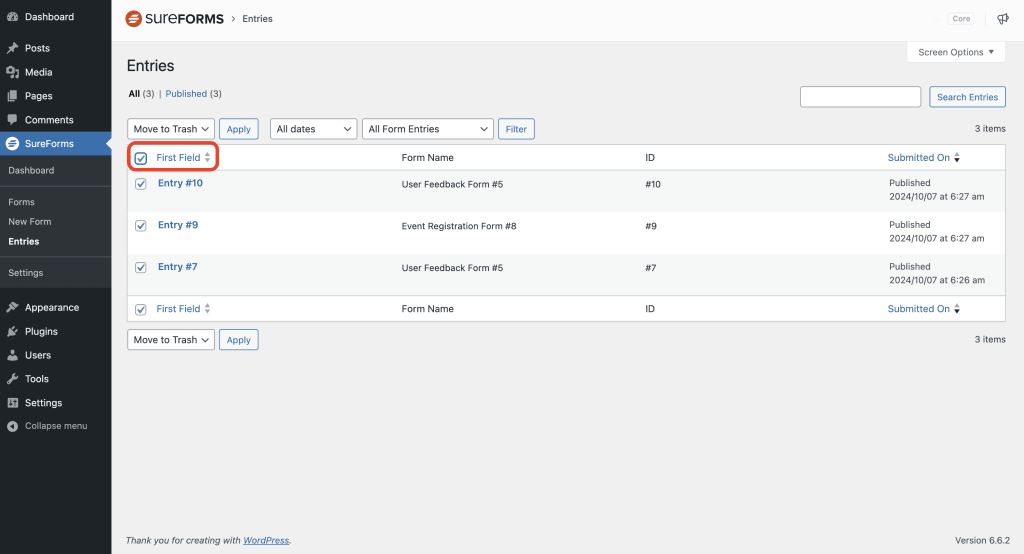
Task: Open the SureForms Settings submenu item
Action: coord(25,272)
